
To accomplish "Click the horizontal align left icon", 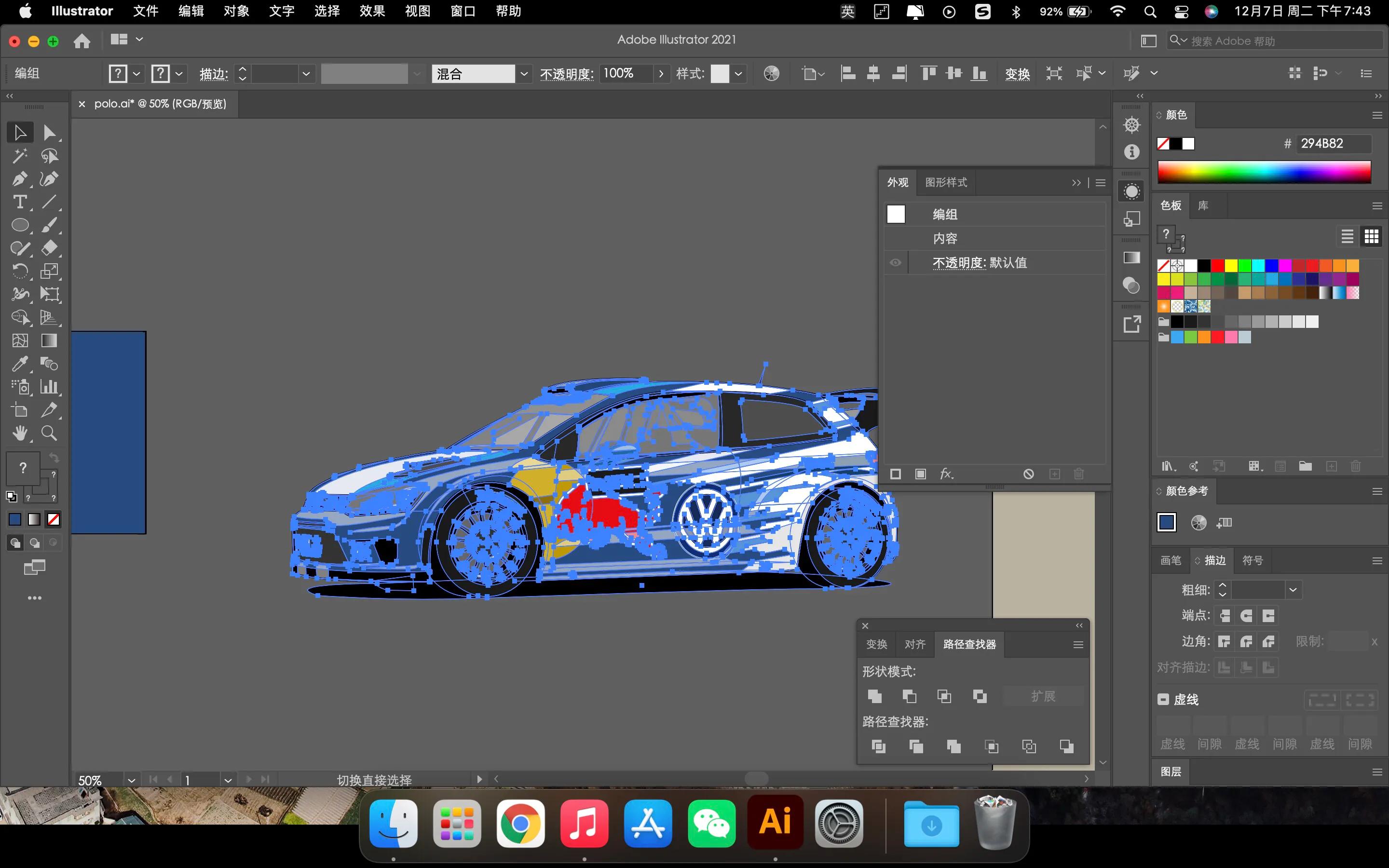I will point(848,73).
